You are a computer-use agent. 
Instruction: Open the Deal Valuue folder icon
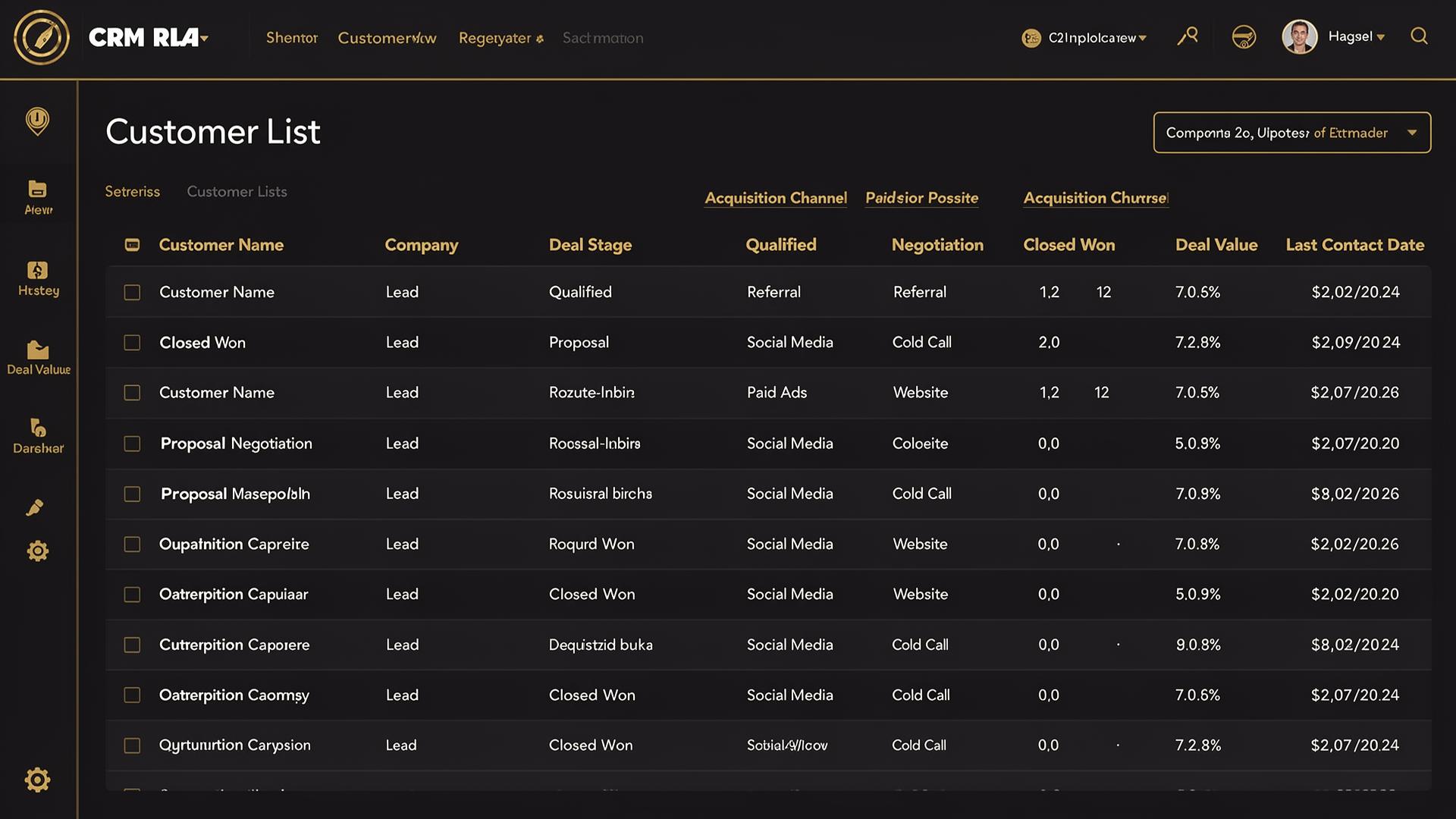pyautogui.click(x=38, y=350)
